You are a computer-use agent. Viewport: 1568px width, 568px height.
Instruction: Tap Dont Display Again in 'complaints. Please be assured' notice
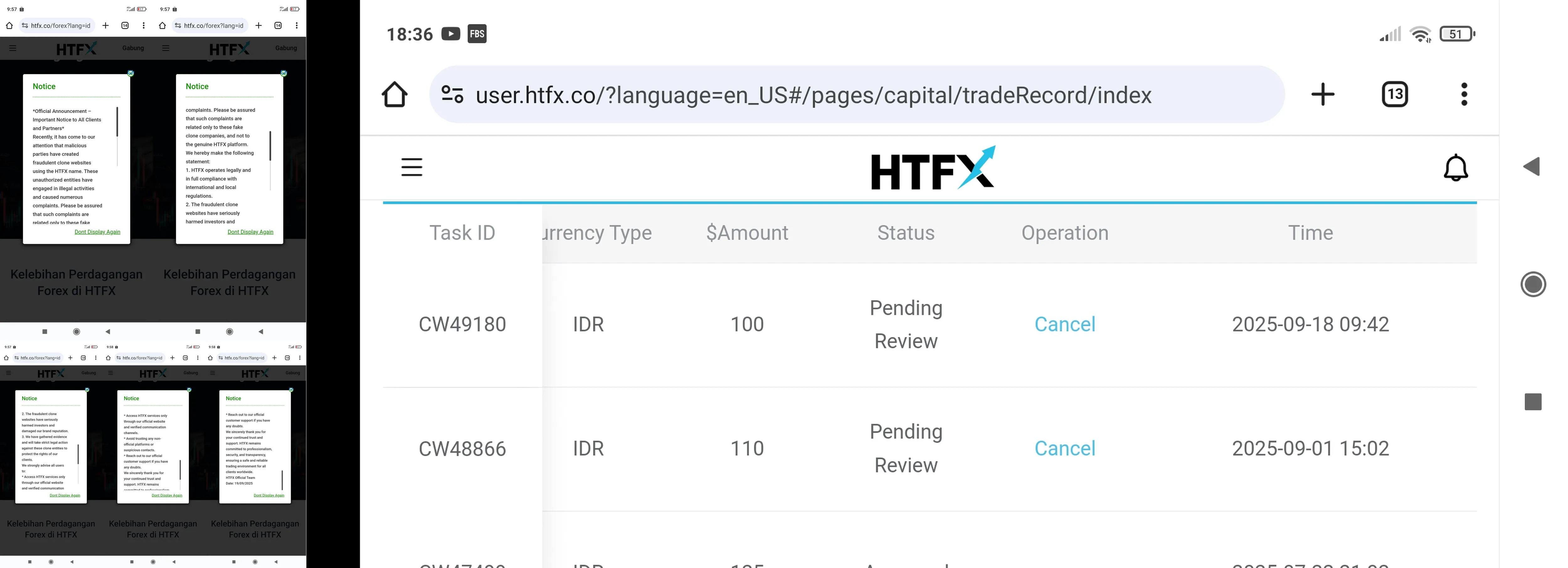[250, 232]
